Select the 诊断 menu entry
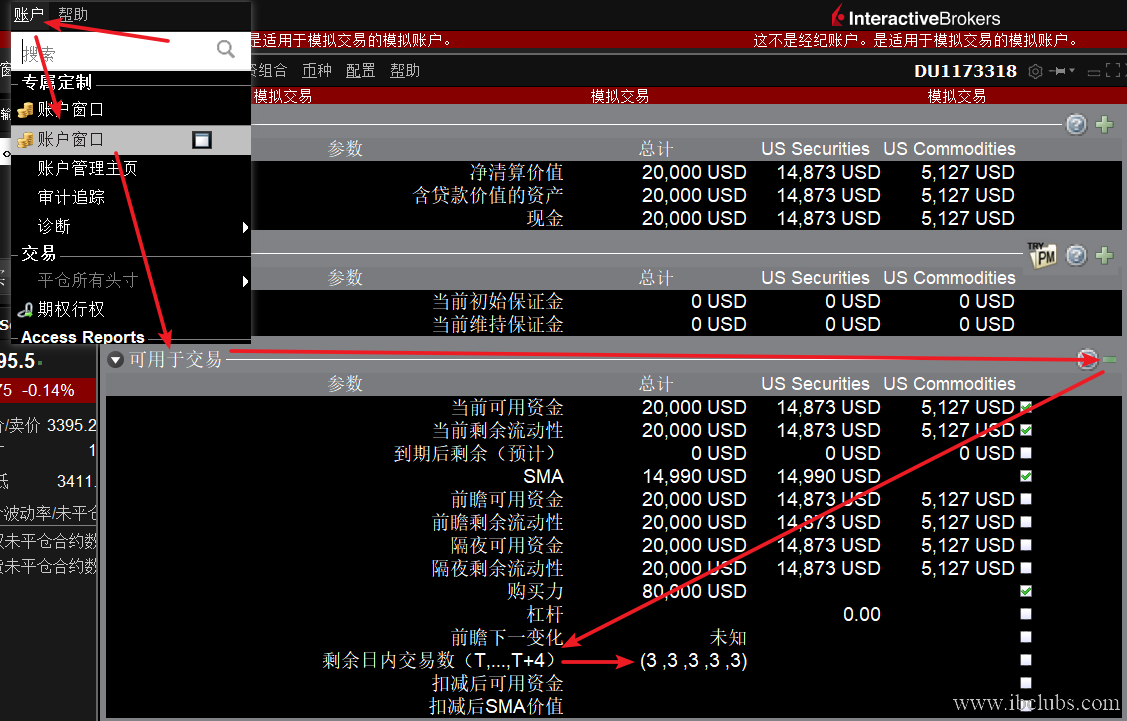The width and height of the screenshot is (1127, 721). (x=54, y=226)
